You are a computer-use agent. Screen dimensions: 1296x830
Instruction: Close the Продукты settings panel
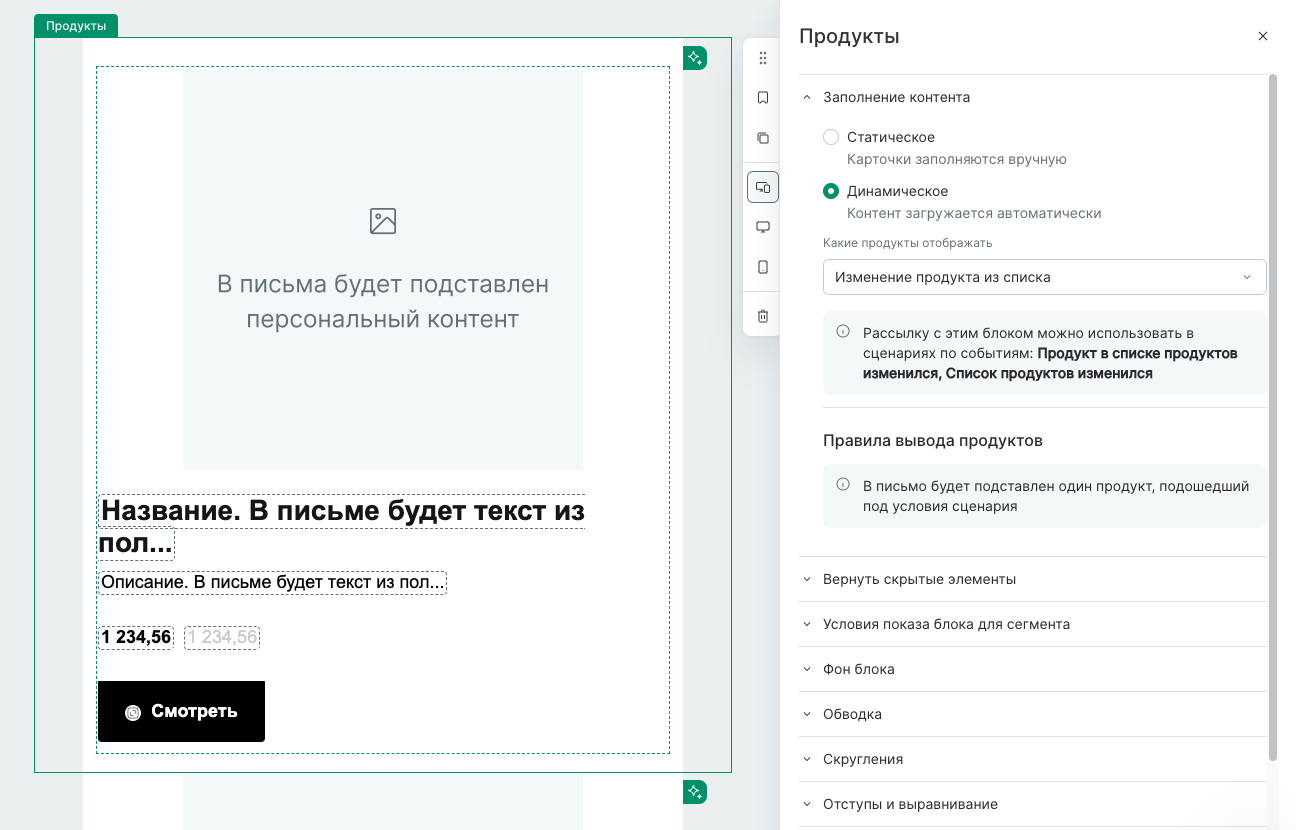[1263, 36]
